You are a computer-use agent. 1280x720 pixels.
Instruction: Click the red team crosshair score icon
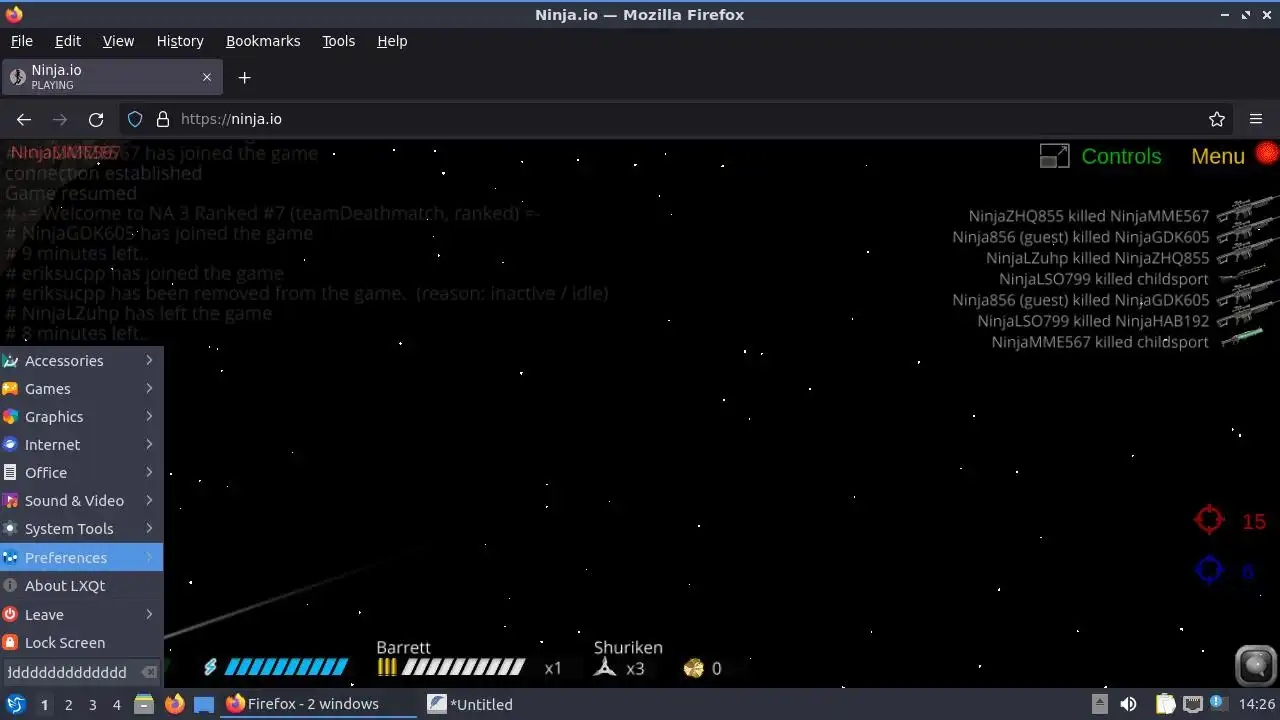(1209, 520)
